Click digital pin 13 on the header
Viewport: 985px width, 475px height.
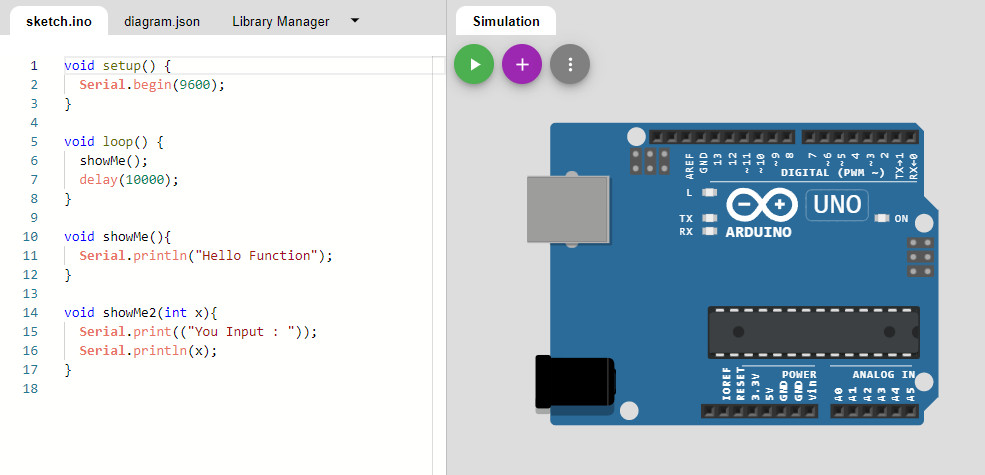(x=716, y=137)
